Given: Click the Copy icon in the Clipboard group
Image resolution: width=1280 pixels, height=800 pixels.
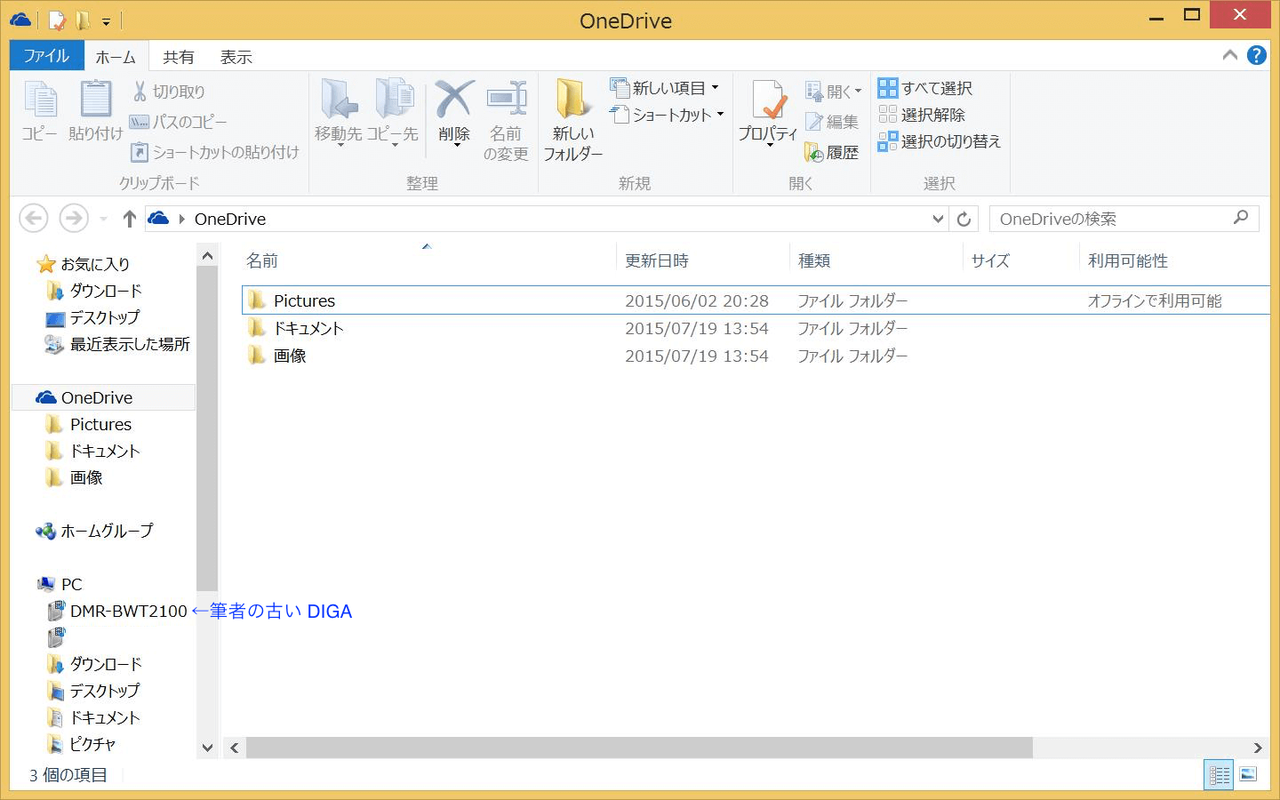Looking at the screenshot, I should (40, 99).
